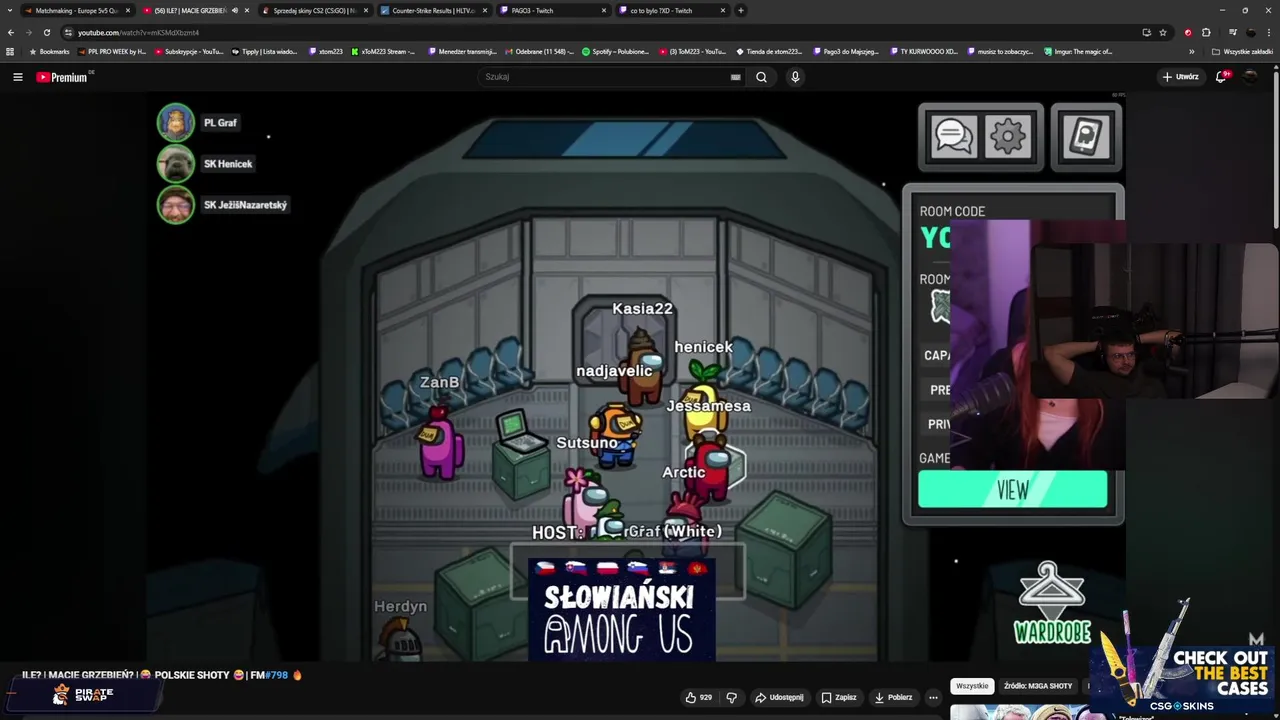Click SK Henicek player avatar

tap(175, 163)
